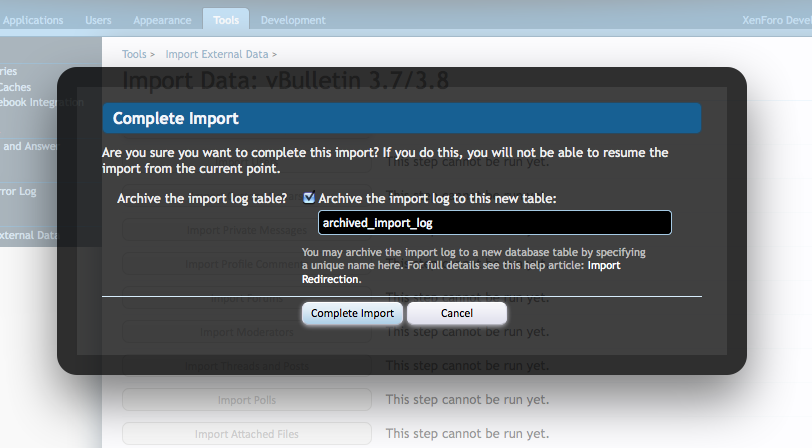This screenshot has width=812, height=448.
Task: Click 'This step cannot be run yet' beside Import Attached Files
Action: click(467, 433)
